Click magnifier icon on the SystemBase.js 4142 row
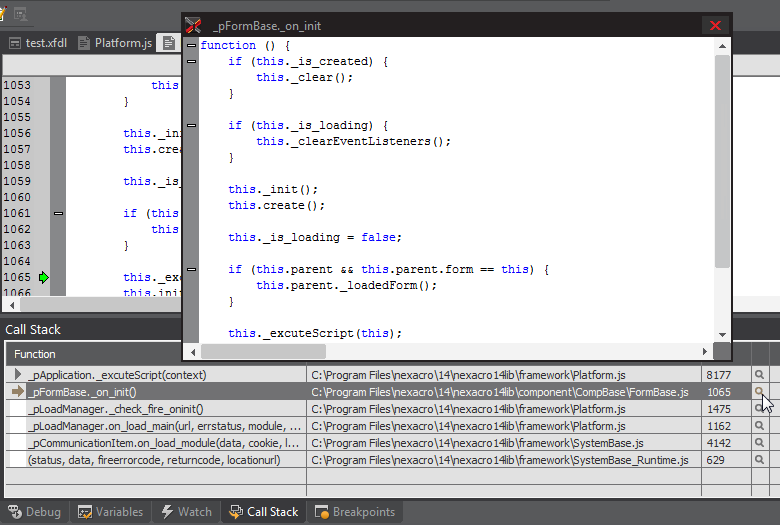 tap(760, 443)
